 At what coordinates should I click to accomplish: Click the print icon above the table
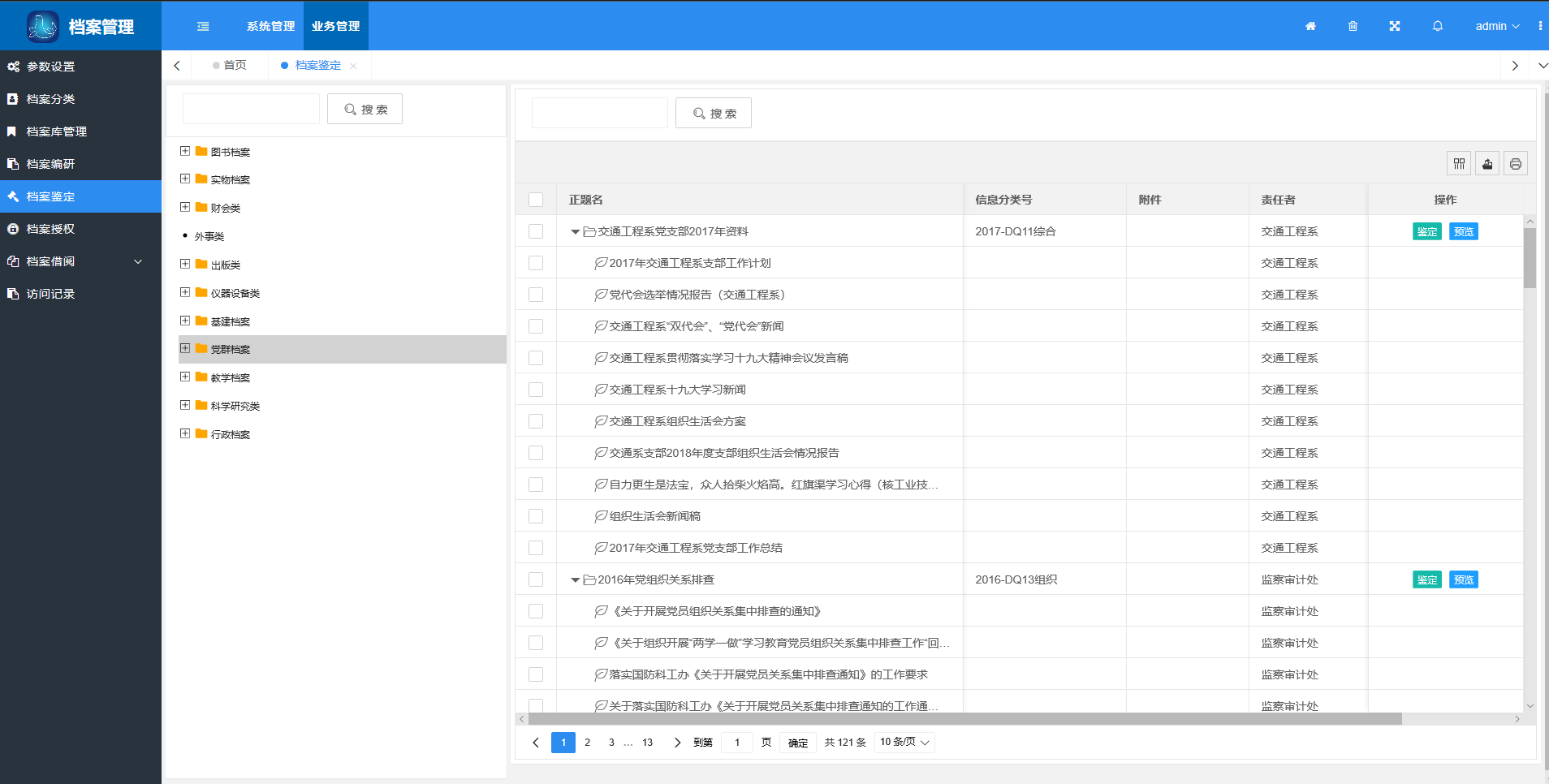coord(1517,163)
